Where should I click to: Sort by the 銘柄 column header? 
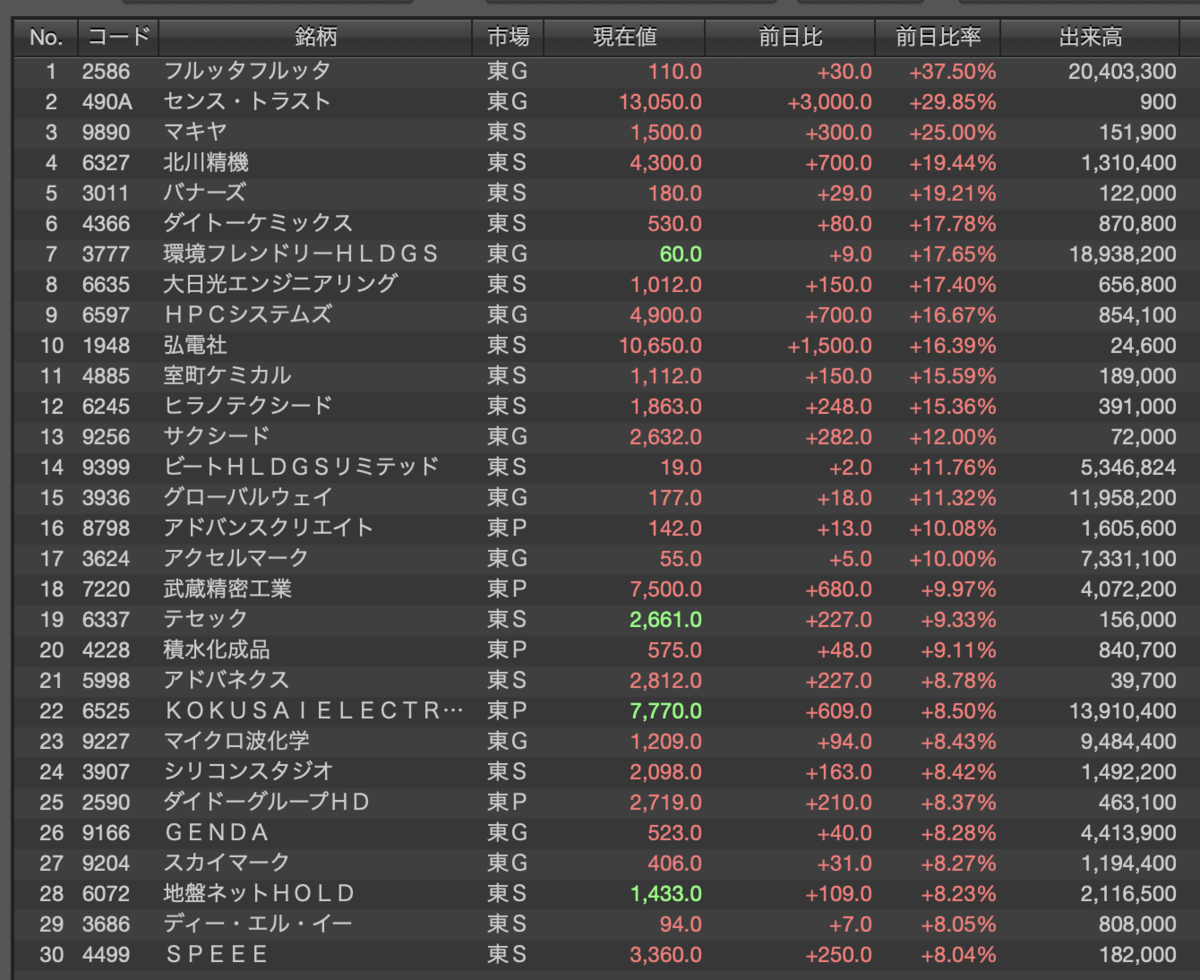tap(315, 38)
